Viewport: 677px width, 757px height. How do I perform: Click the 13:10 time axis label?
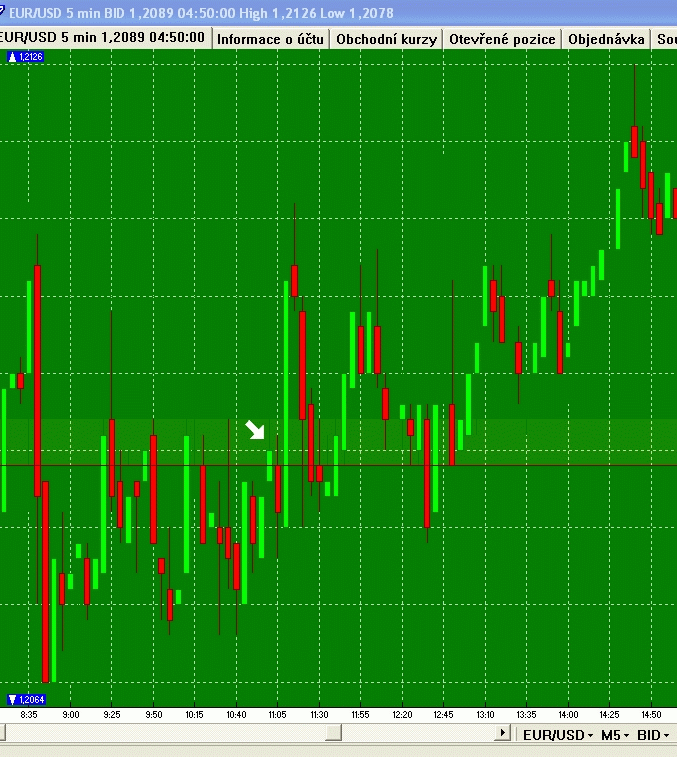pos(485,715)
